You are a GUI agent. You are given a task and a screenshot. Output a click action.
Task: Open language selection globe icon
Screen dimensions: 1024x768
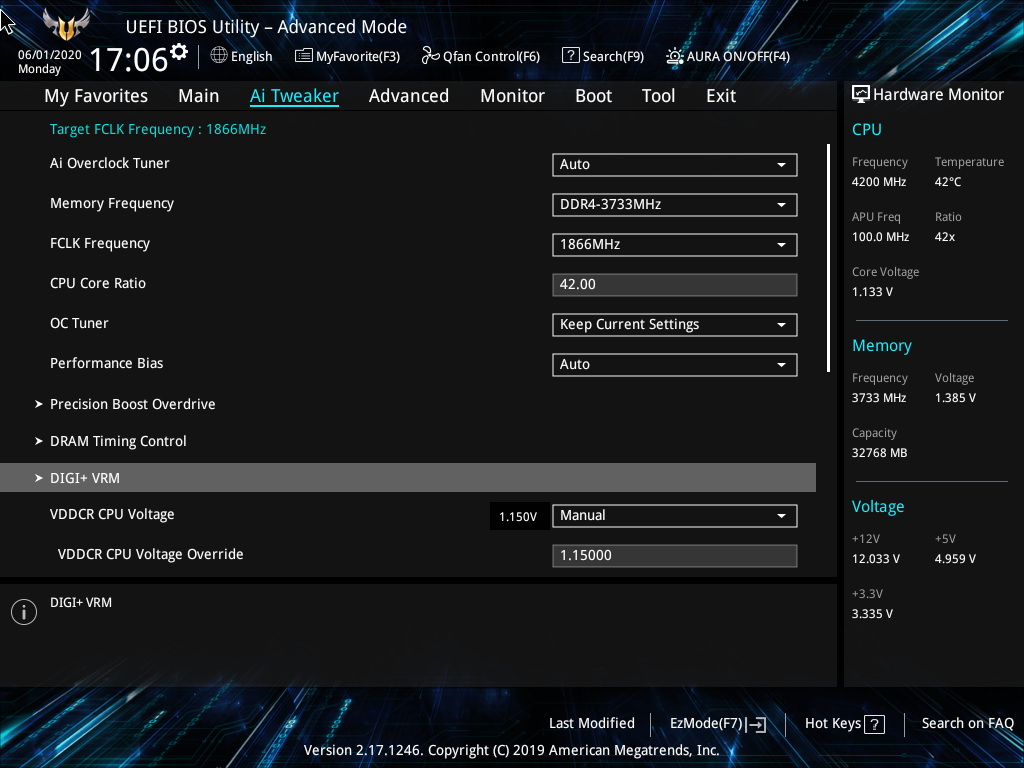click(x=219, y=56)
